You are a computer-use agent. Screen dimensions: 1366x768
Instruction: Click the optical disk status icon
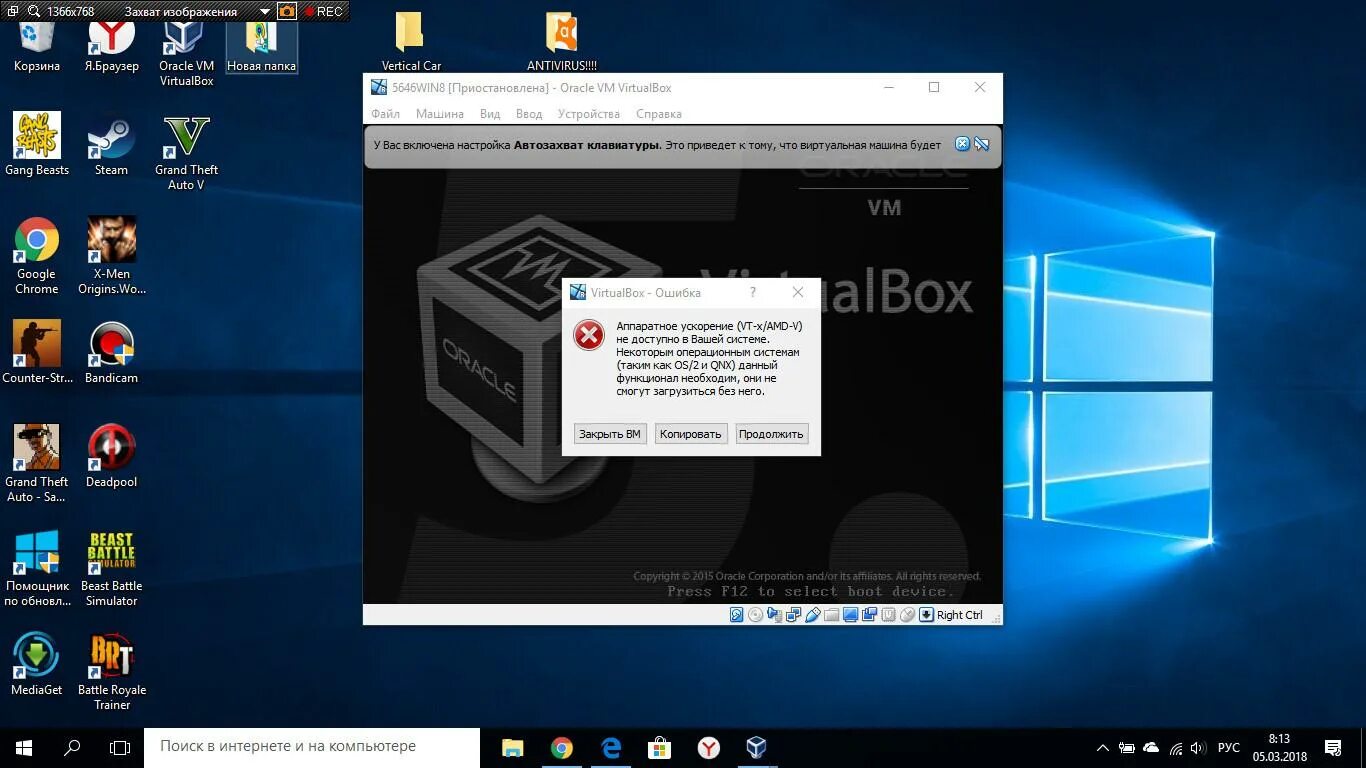tap(755, 615)
